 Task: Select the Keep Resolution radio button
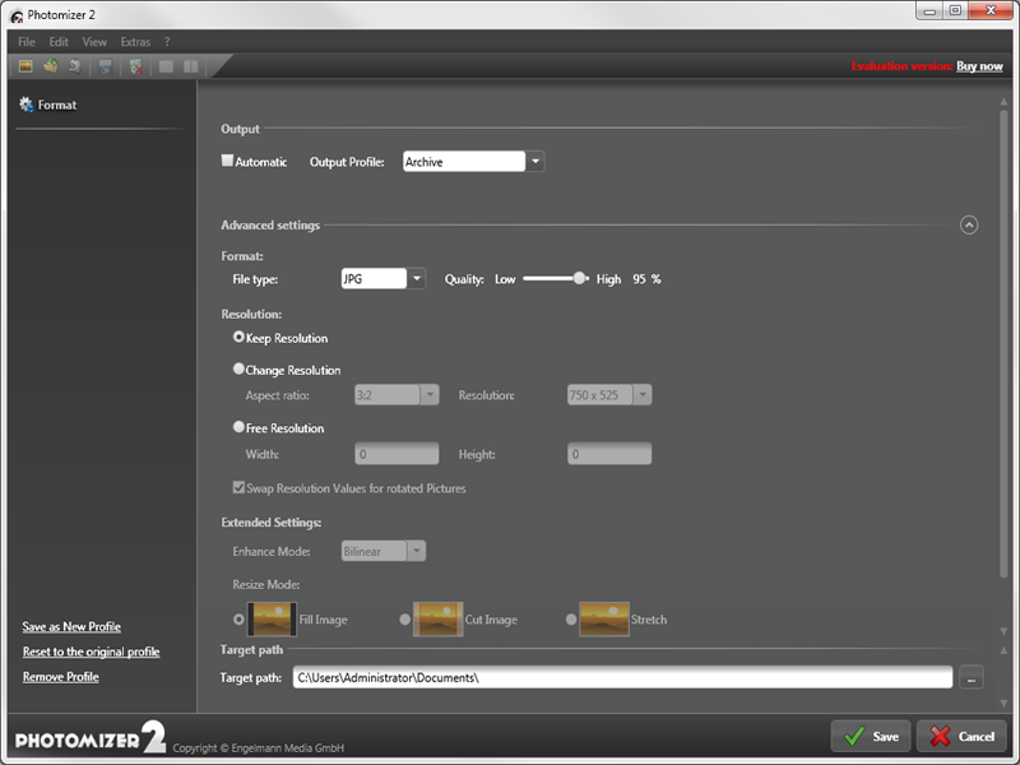click(238, 337)
